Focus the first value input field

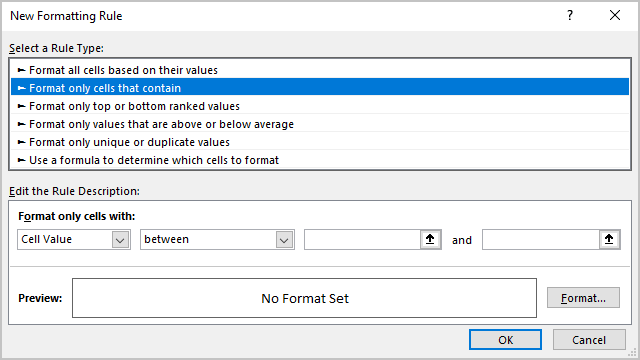click(362, 239)
